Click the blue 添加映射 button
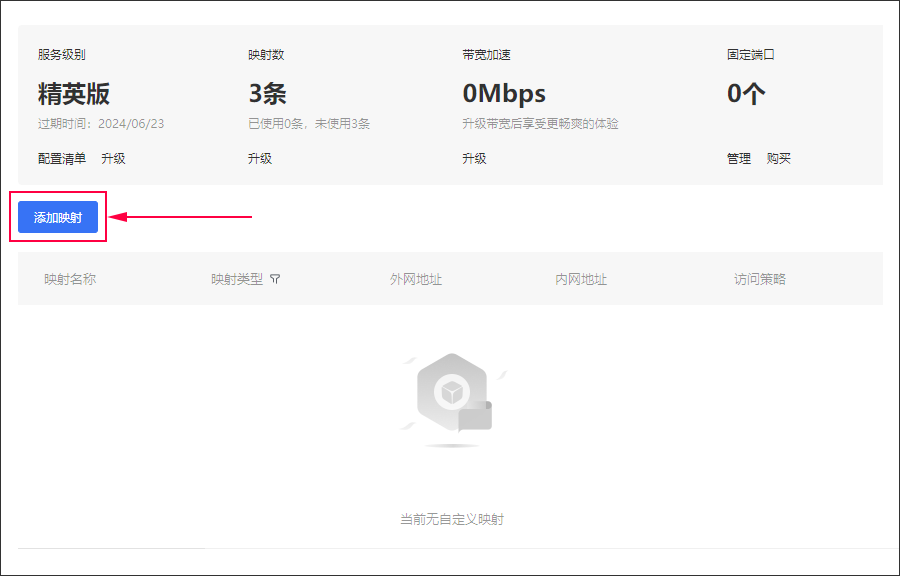The width and height of the screenshot is (900, 576). coord(57,216)
